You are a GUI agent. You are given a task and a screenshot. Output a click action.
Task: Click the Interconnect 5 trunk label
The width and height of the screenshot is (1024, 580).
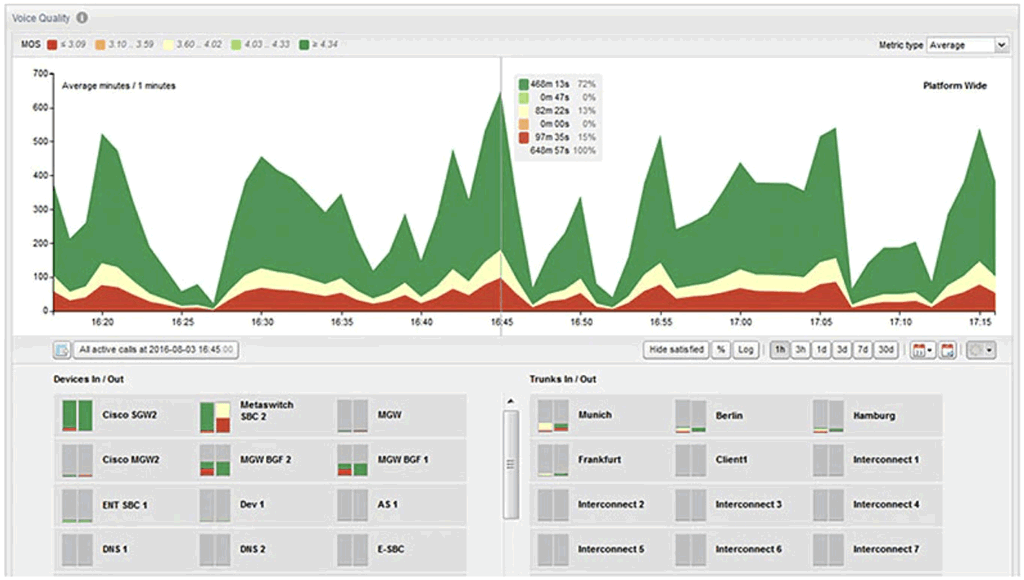611,549
